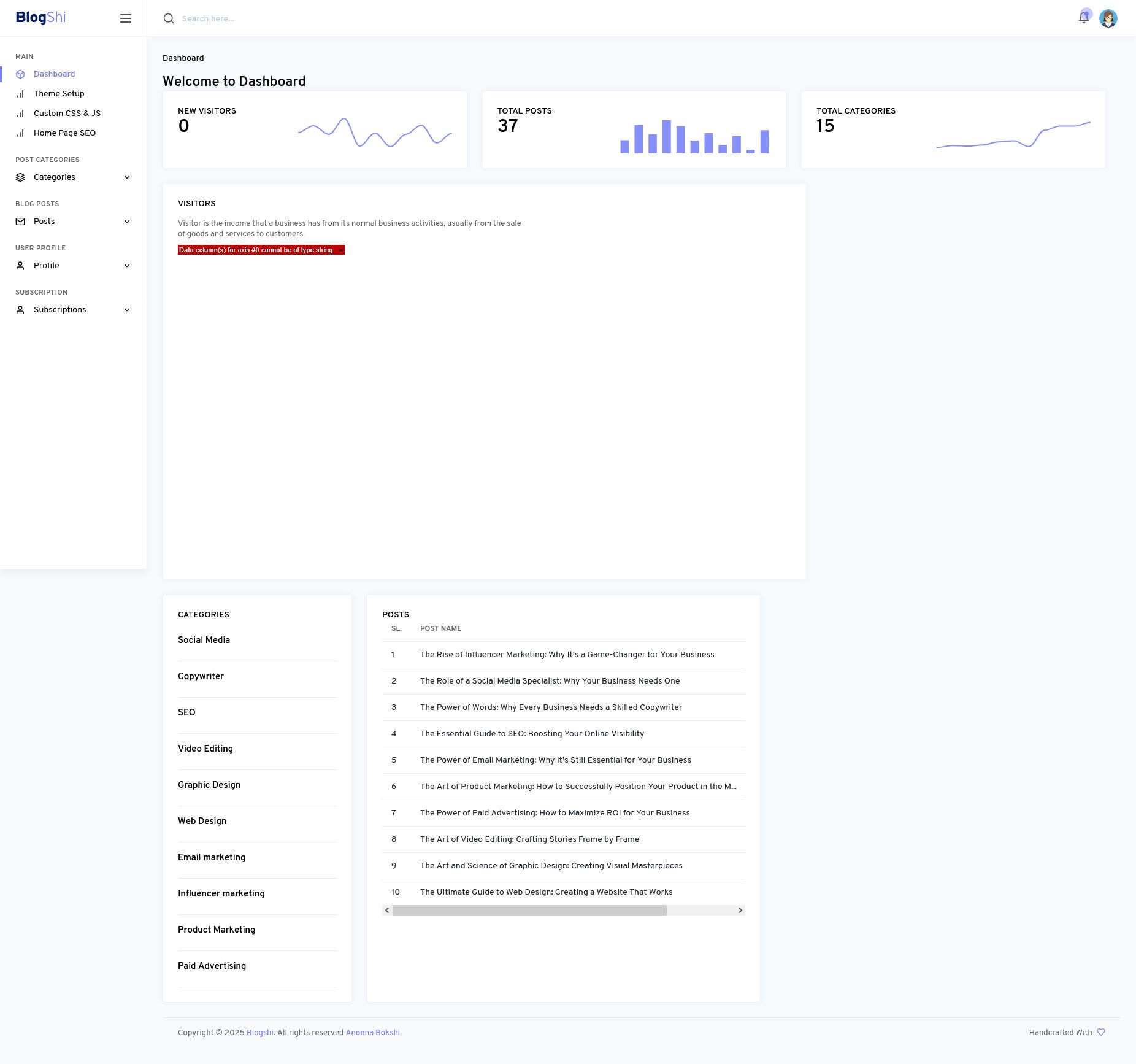This screenshot has width=1136, height=1064.
Task: Expand the Profile sidebar chevron
Action: pos(127,266)
